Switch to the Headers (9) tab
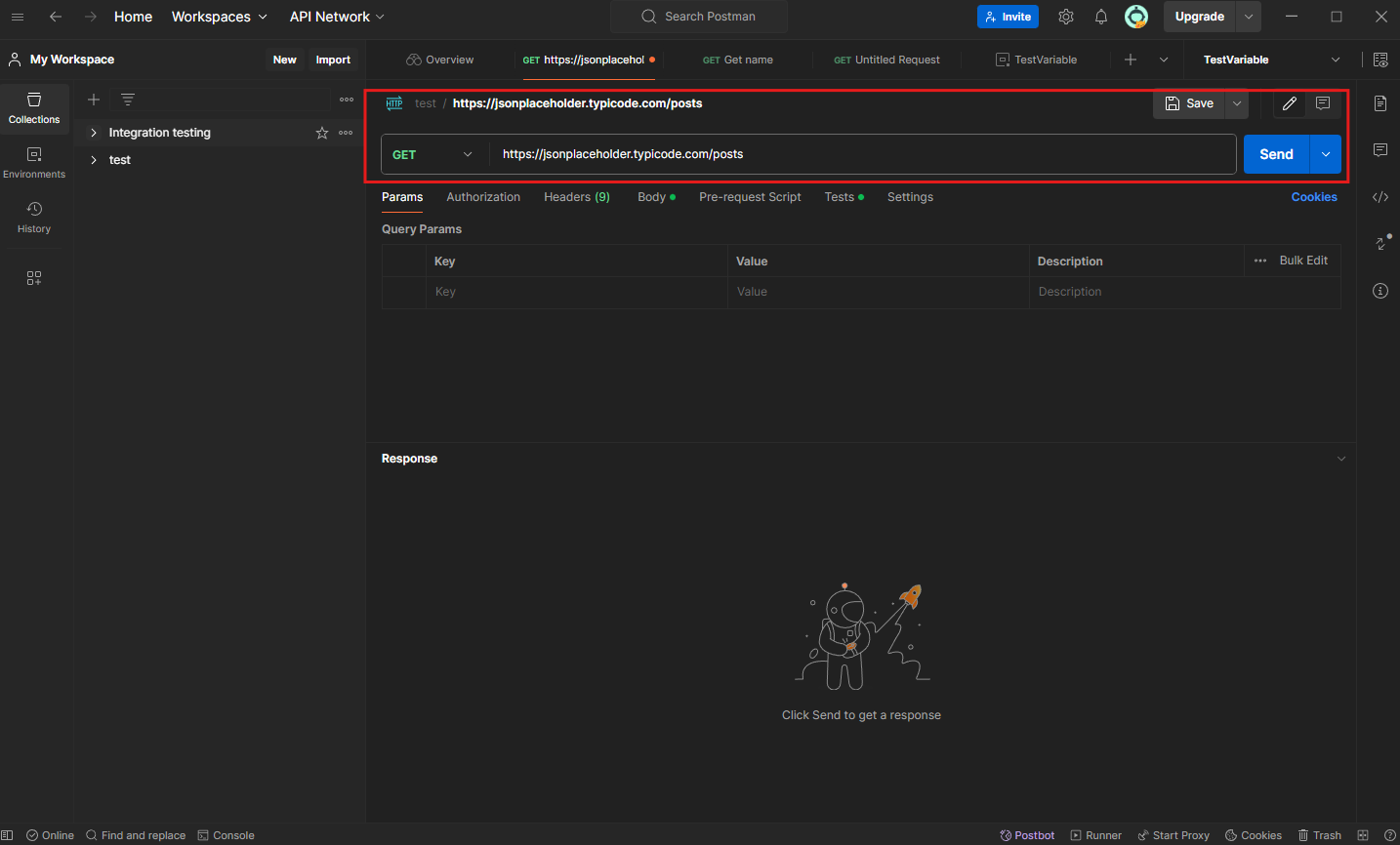Image resolution: width=1400 pixels, height=845 pixels. (x=577, y=197)
